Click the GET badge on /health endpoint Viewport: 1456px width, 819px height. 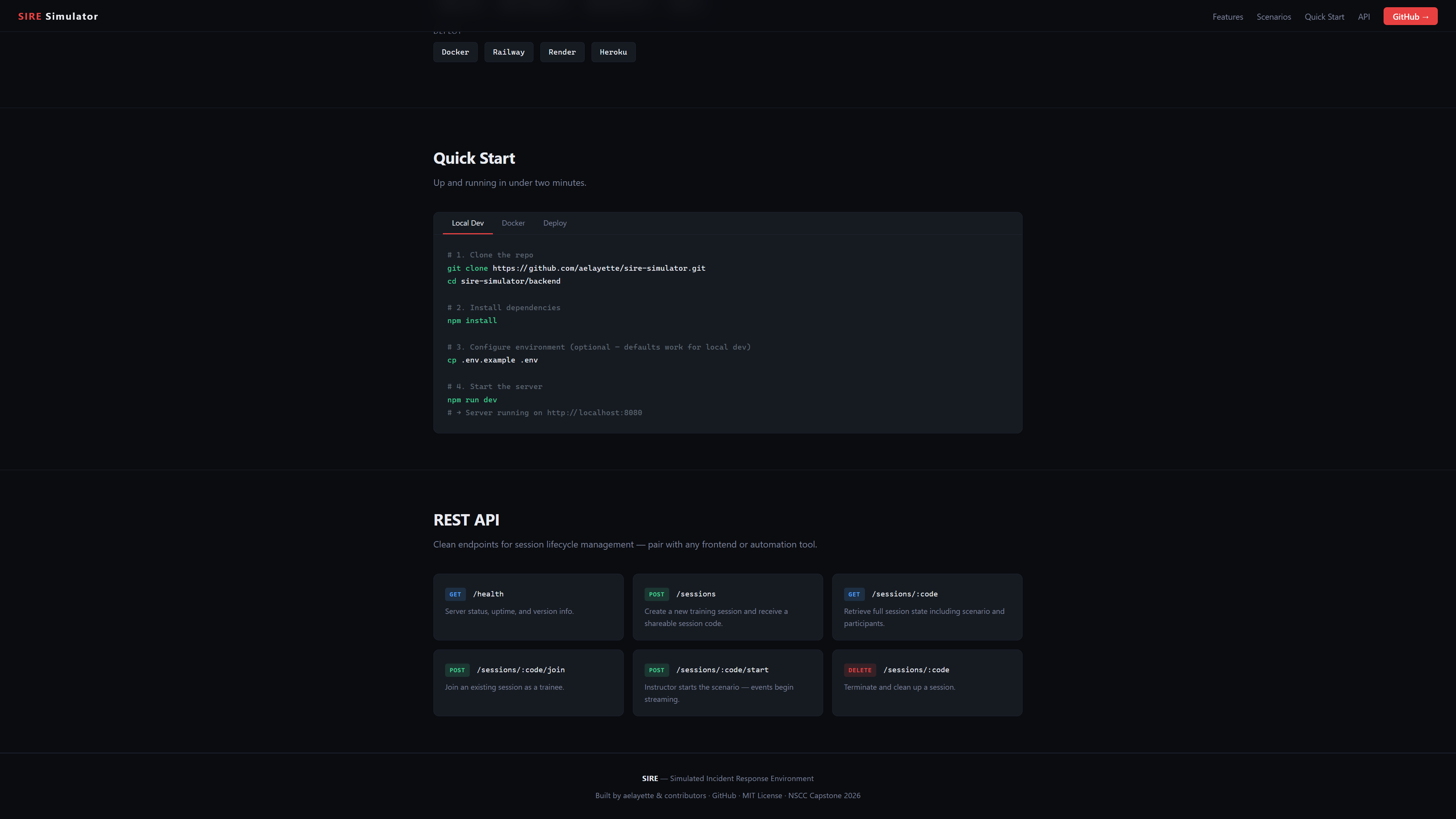click(x=455, y=594)
